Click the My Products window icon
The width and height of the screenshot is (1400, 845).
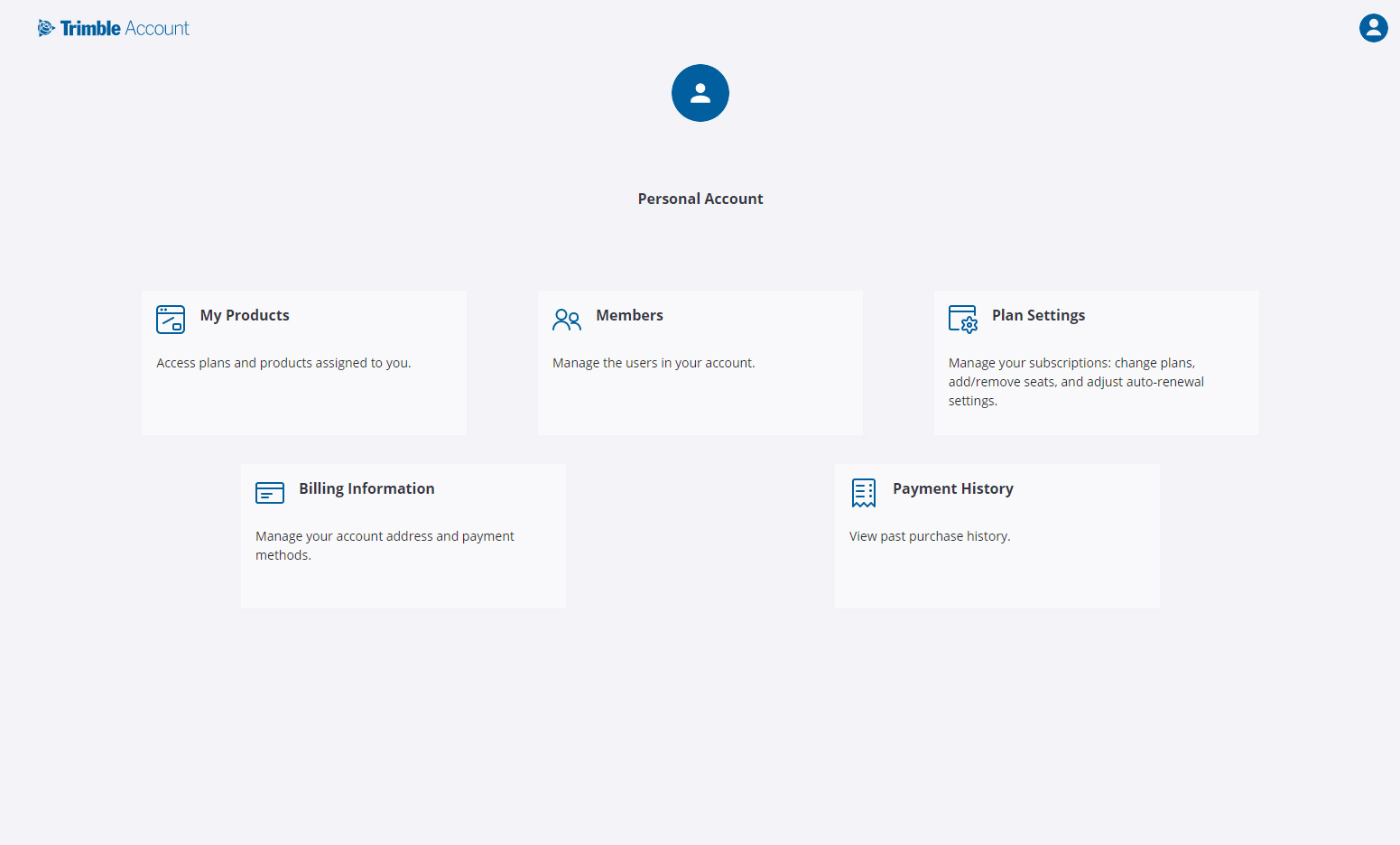click(171, 320)
